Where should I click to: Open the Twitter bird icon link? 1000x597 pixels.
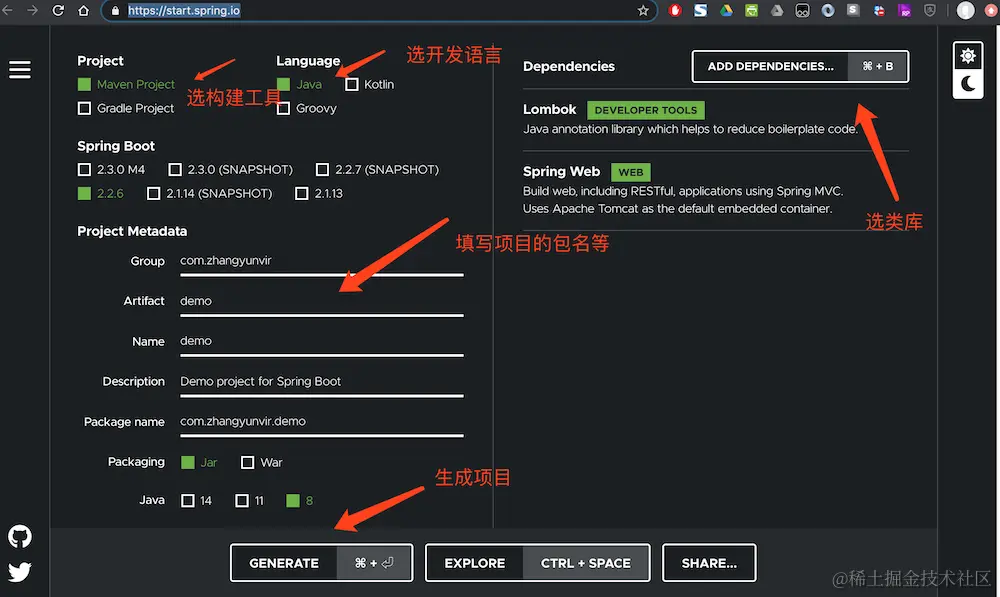click(x=20, y=571)
